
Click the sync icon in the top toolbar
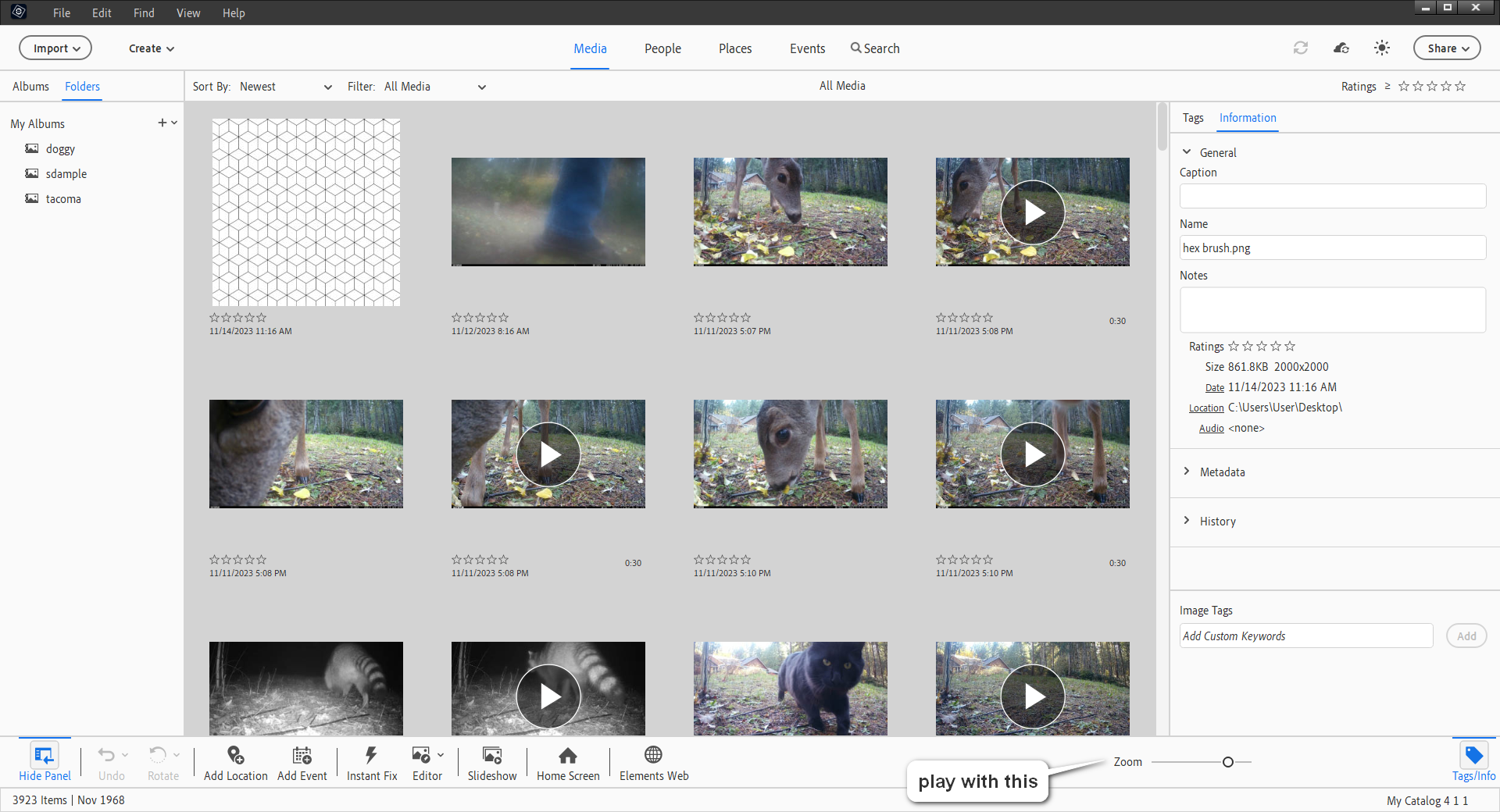tap(1300, 48)
